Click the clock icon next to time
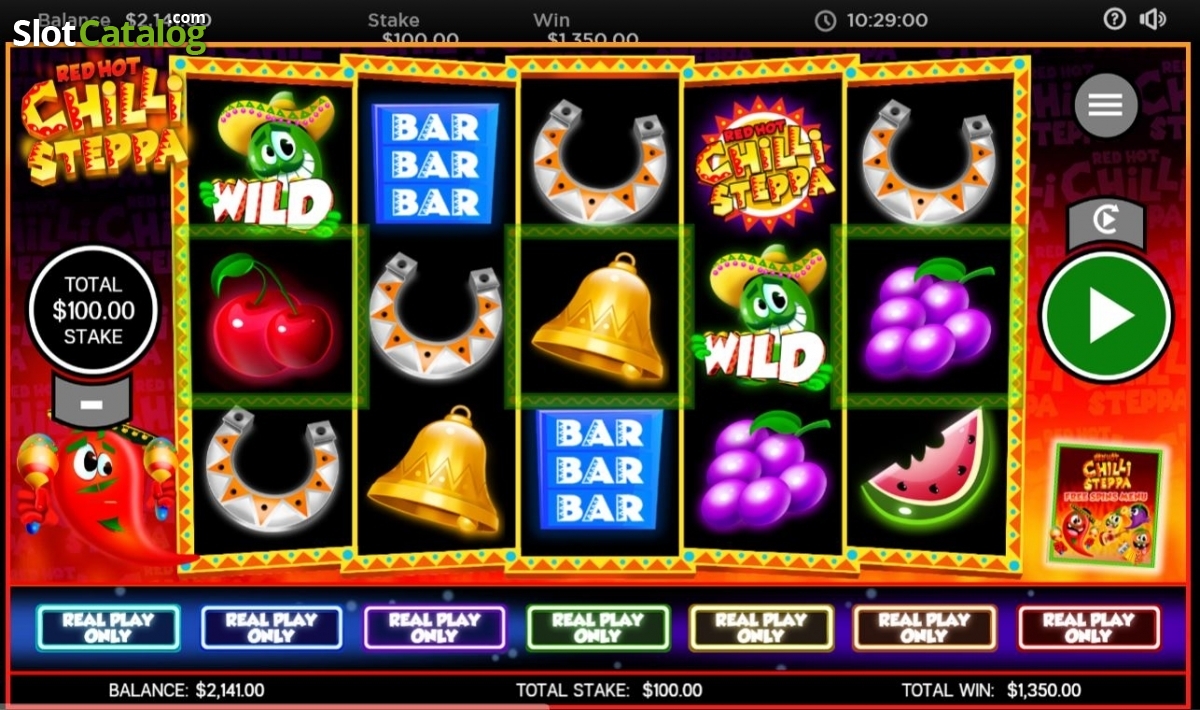The height and width of the screenshot is (710, 1200). pyautogui.click(x=825, y=20)
